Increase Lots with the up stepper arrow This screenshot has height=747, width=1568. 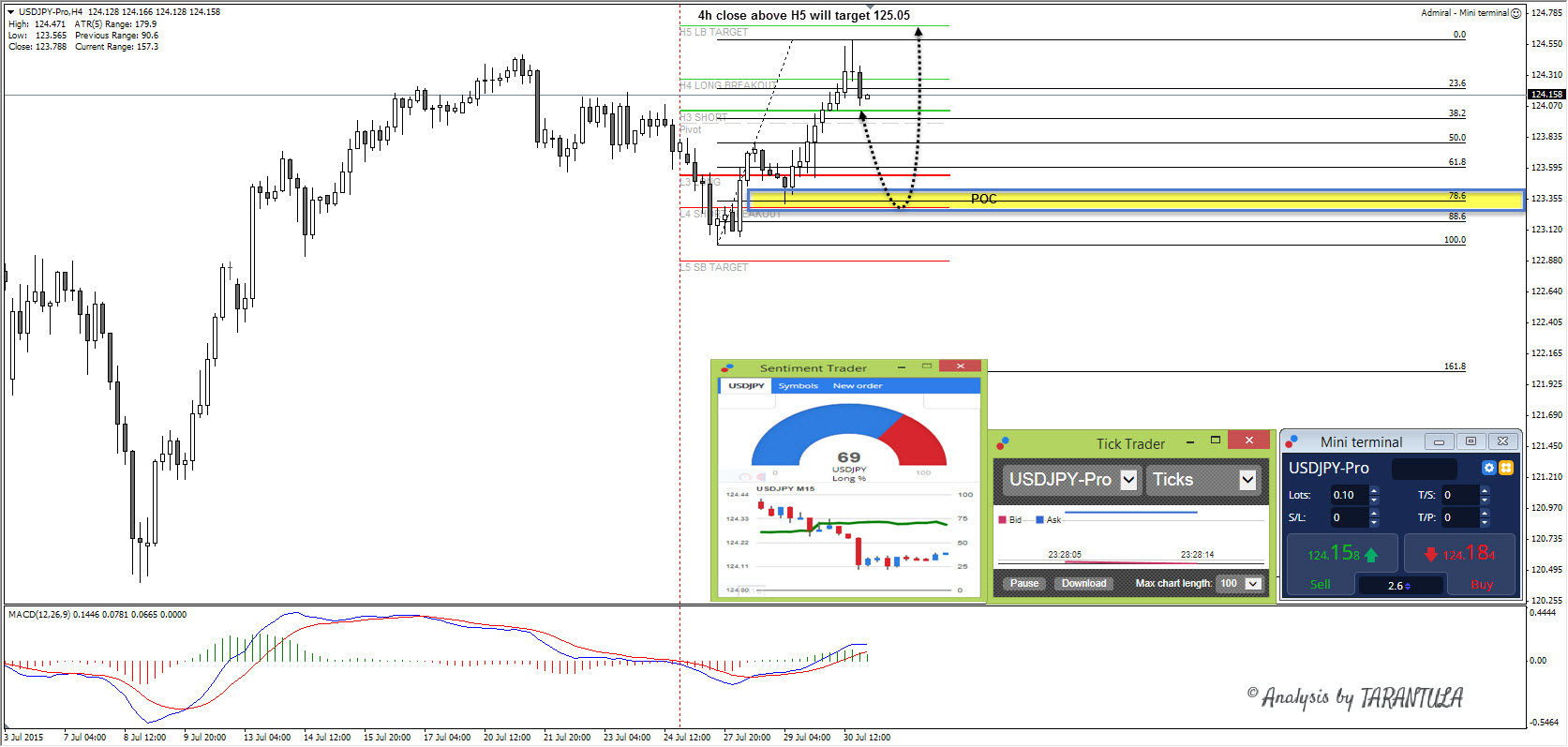click(x=1374, y=490)
